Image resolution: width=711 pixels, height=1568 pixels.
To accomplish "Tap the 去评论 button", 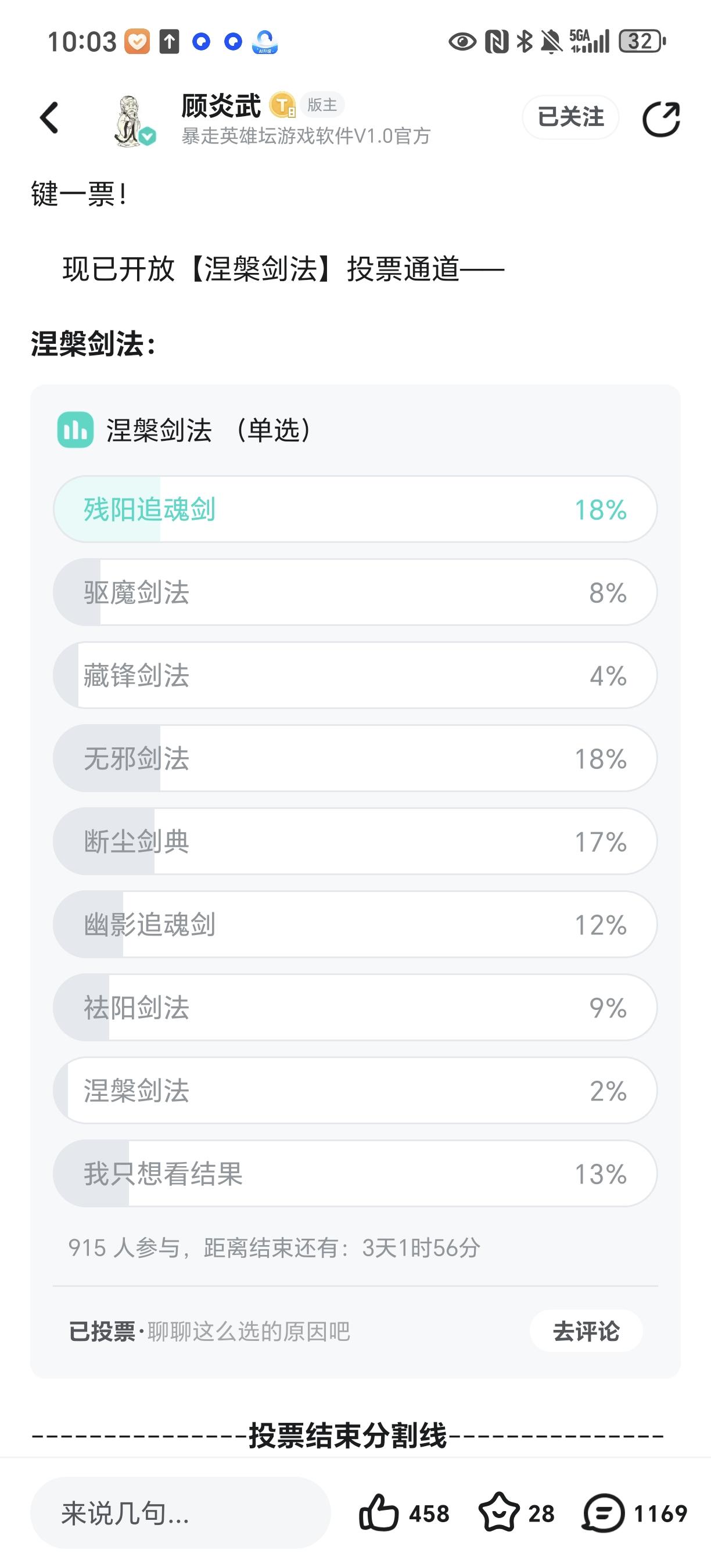I will click(x=586, y=1331).
